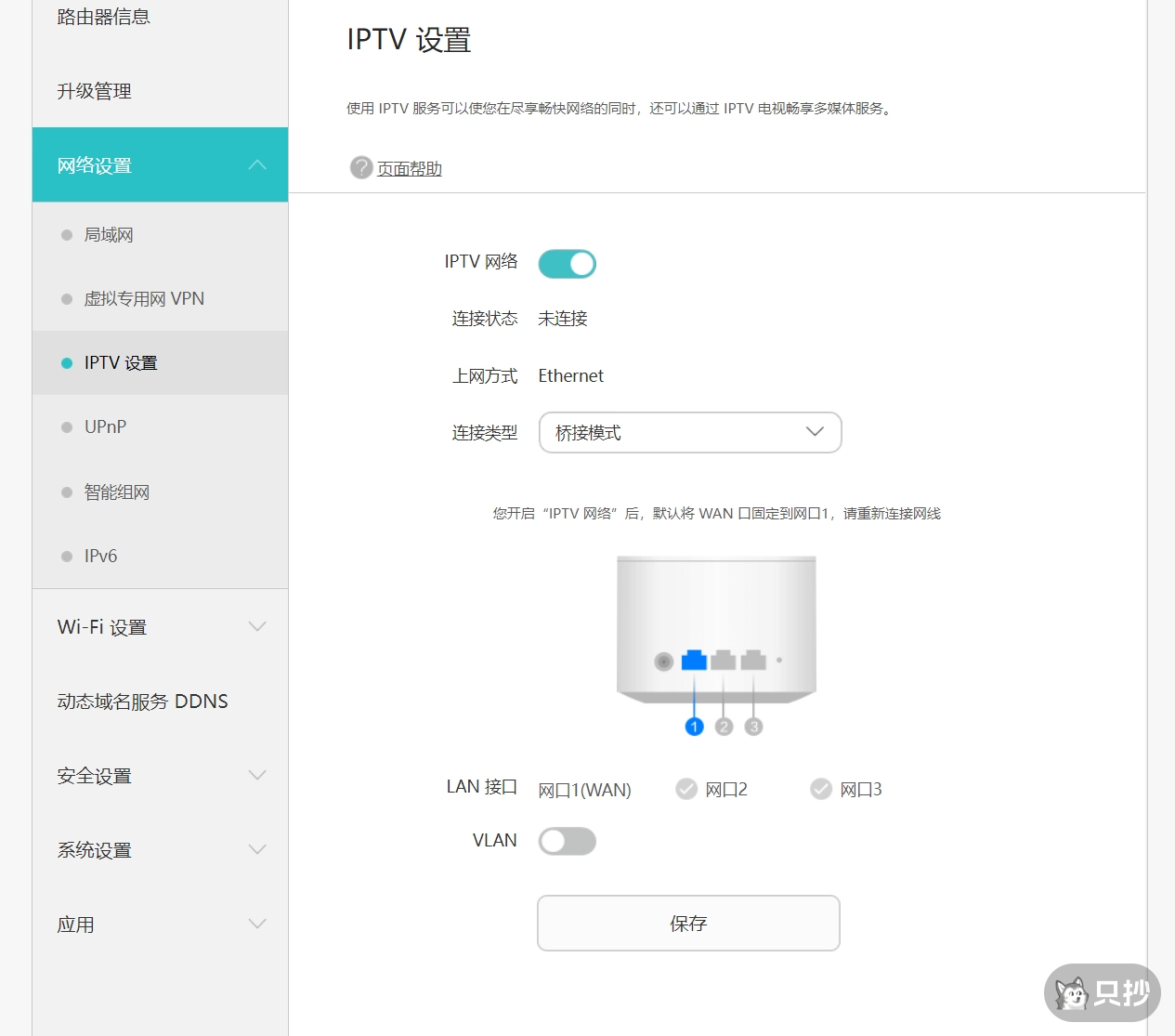This screenshot has height=1036, width=1175.
Task: Open the 升级管理 menu item
Action: 94,91
